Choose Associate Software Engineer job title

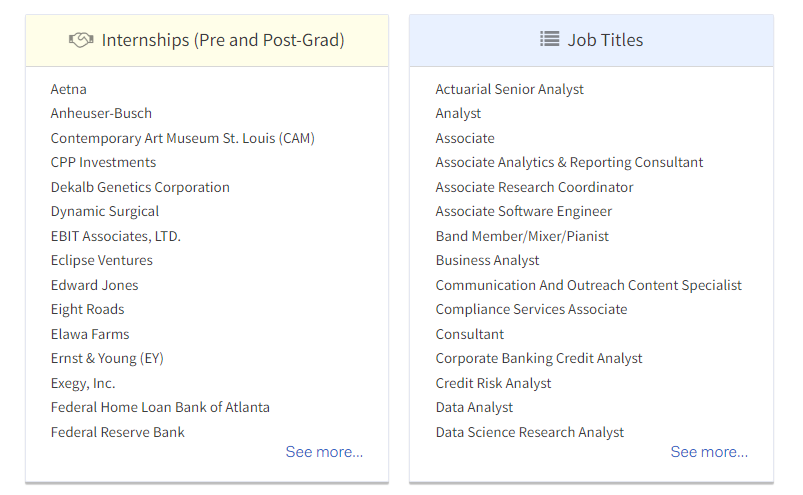coord(524,212)
